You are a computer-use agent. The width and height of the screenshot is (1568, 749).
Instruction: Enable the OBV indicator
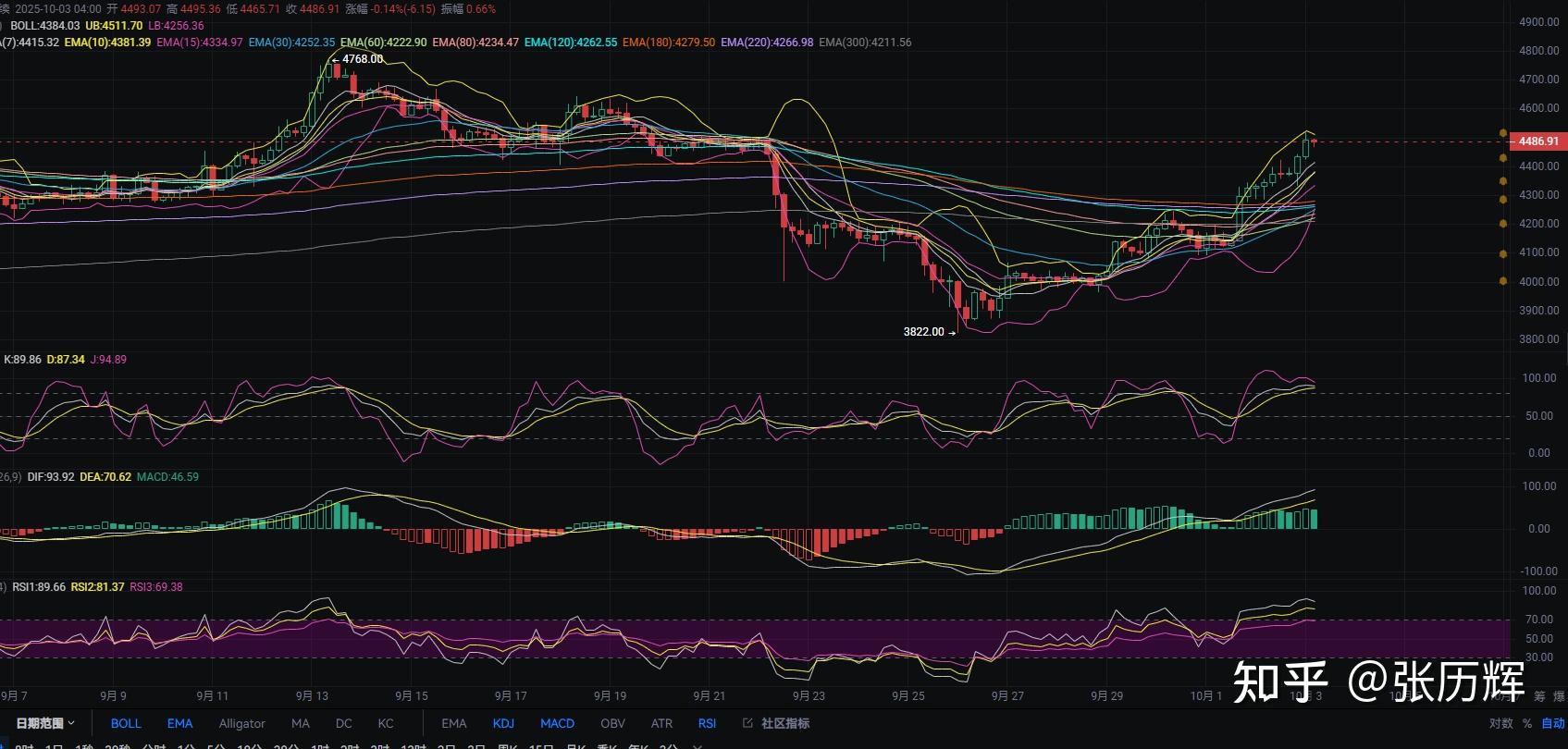pos(612,723)
